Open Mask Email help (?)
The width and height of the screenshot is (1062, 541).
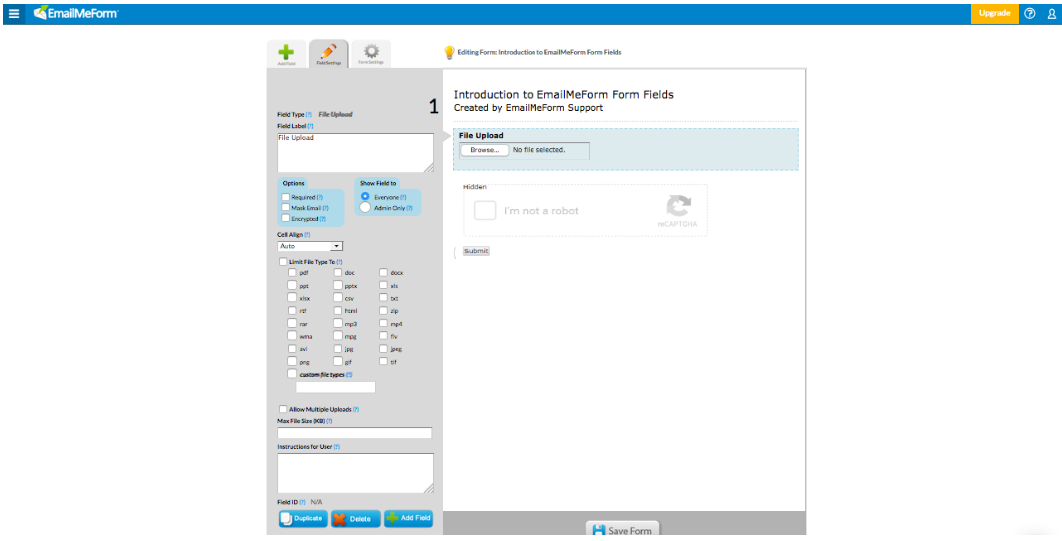point(325,208)
